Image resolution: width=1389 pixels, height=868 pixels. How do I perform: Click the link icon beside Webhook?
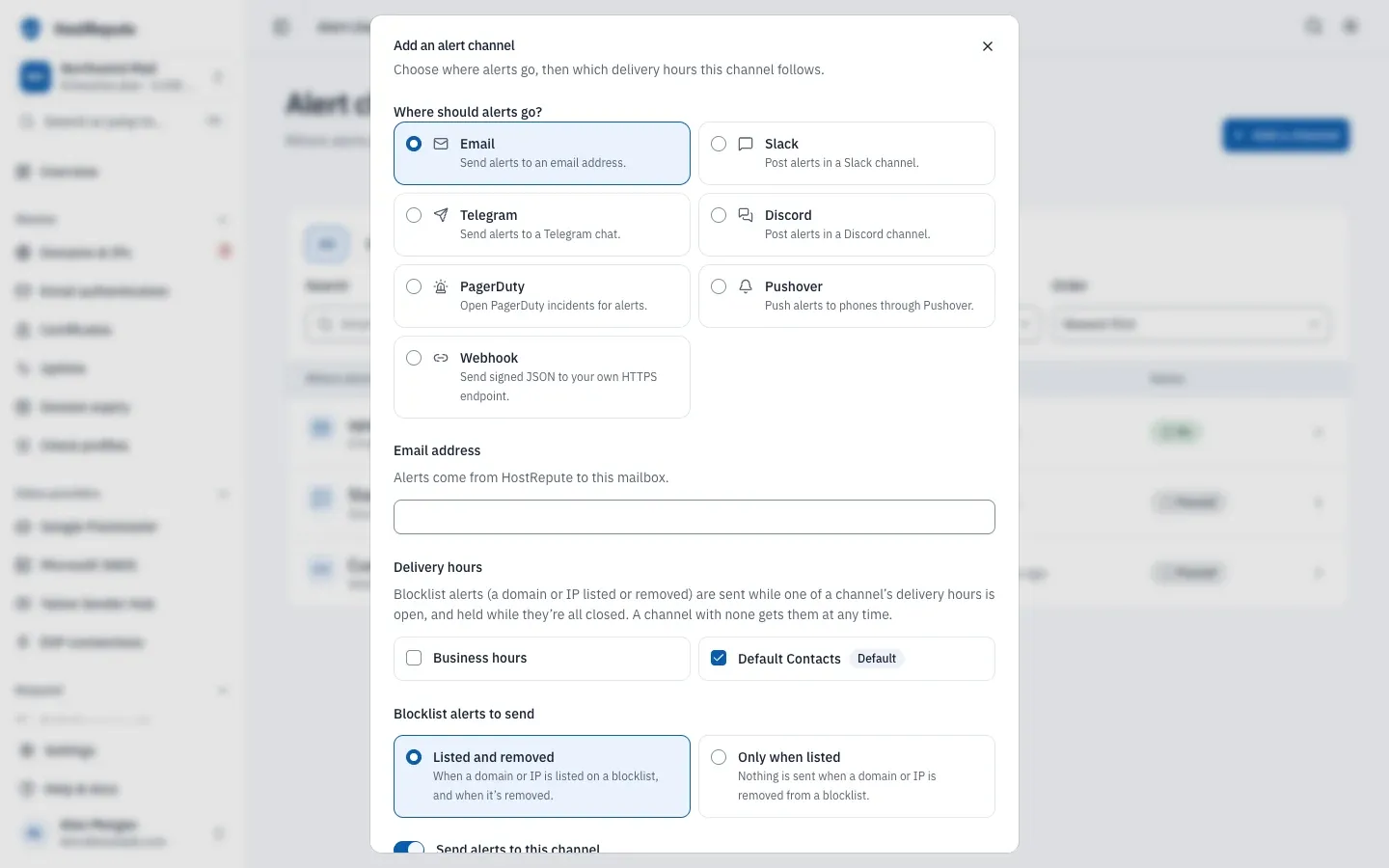[441, 358]
